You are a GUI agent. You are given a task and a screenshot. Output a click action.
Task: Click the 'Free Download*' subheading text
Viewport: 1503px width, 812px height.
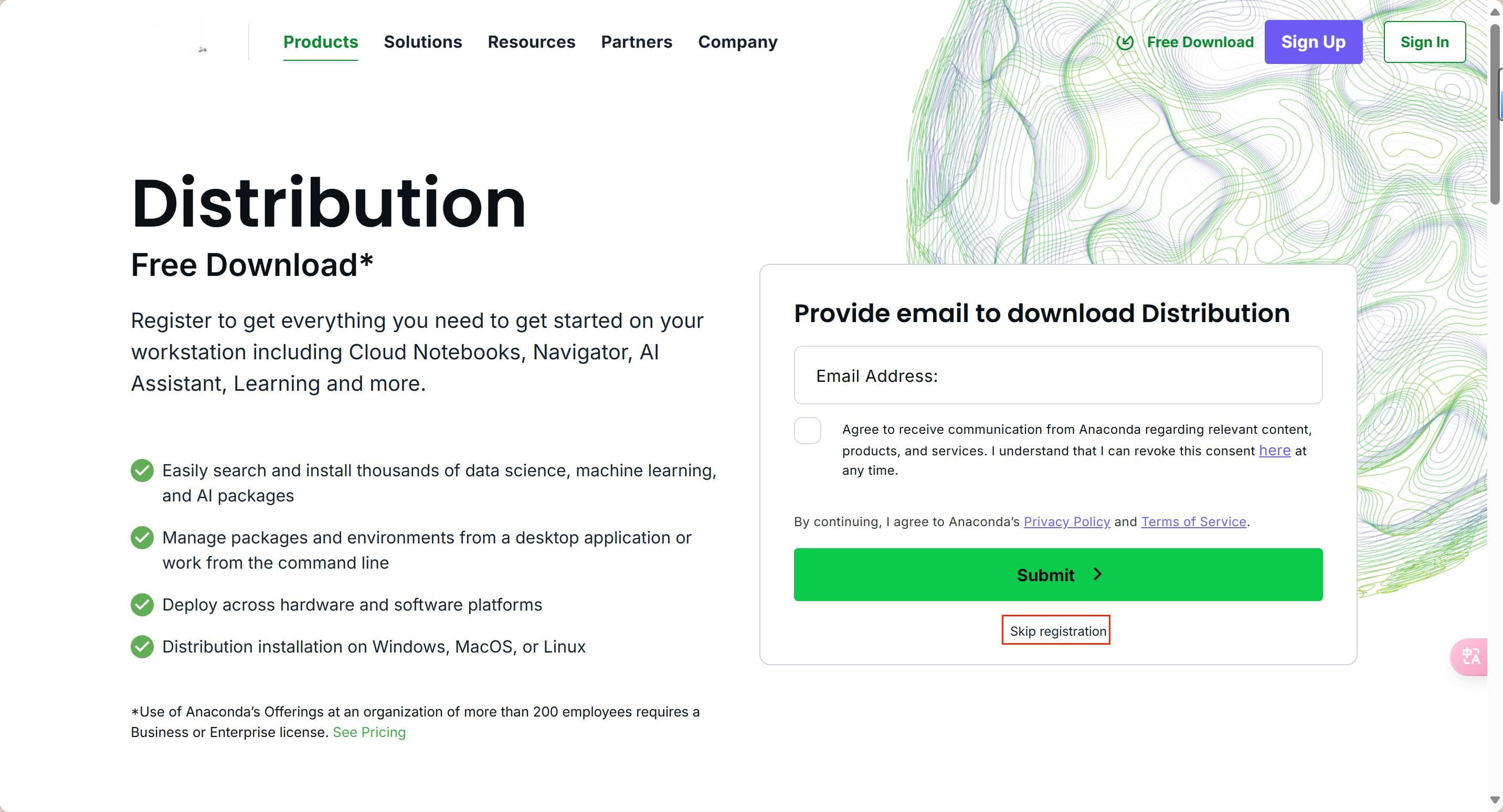(251, 265)
